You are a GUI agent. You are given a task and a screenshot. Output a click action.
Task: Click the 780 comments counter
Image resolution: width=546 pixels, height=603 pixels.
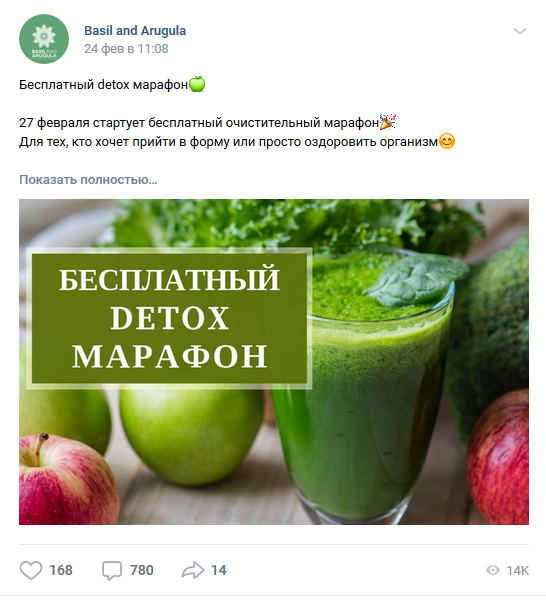point(141,570)
